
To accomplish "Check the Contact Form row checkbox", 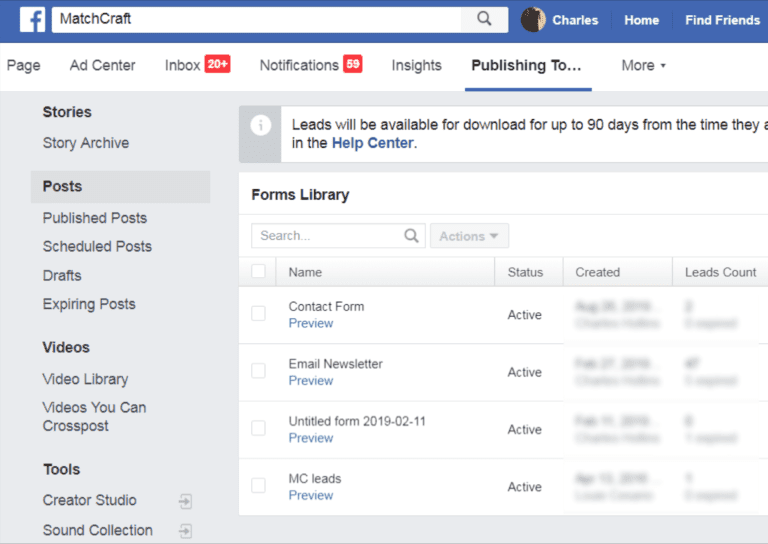I will tap(258, 313).
